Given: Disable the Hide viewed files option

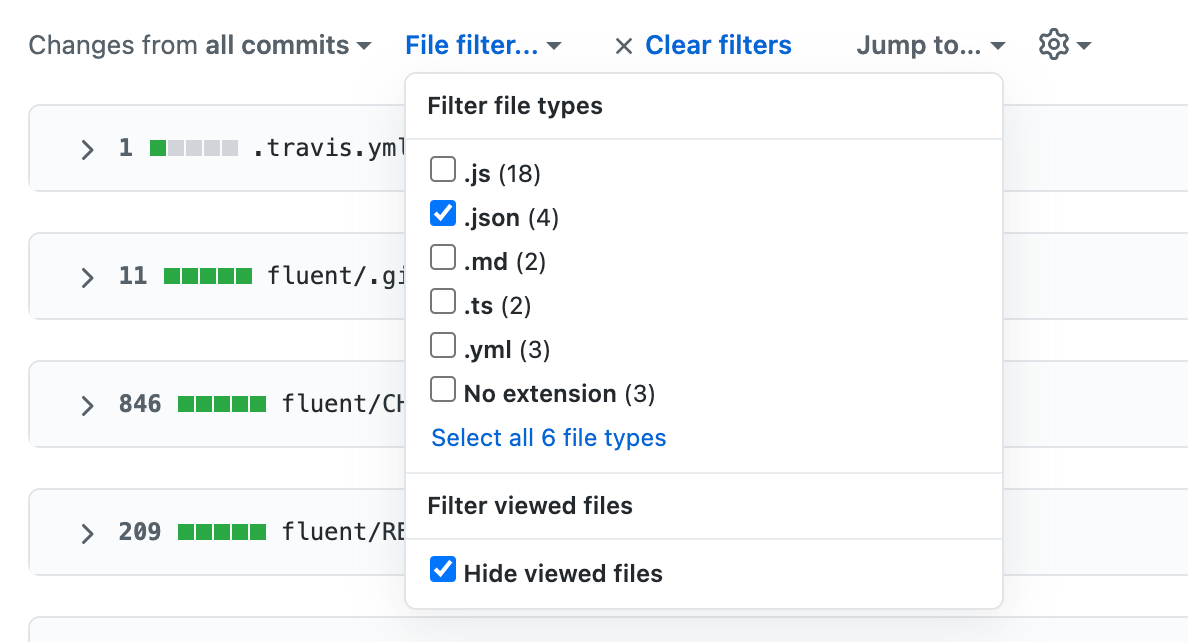Looking at the screenshot, I should (x=442, y=567).
